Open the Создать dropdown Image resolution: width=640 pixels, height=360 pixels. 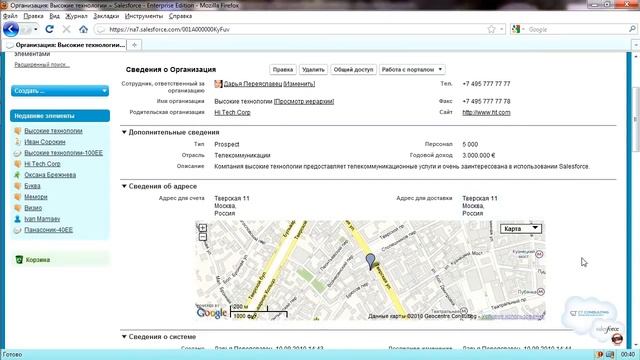[60, 91]
